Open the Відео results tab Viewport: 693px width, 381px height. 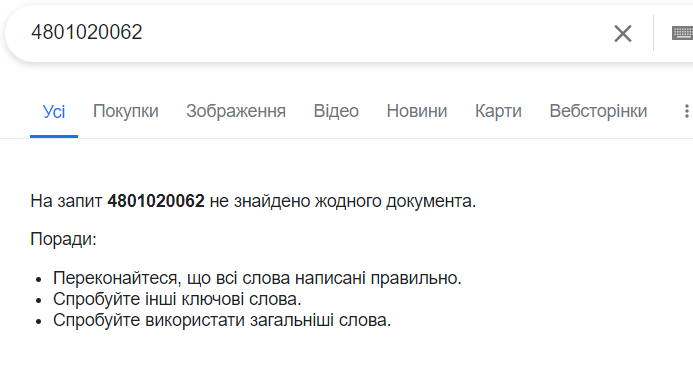point(336,111)
